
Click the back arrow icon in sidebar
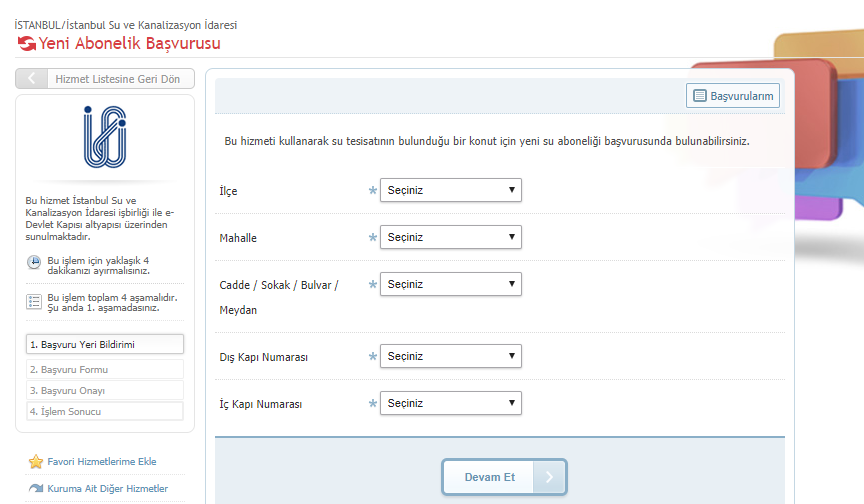(x=32, y=79)
